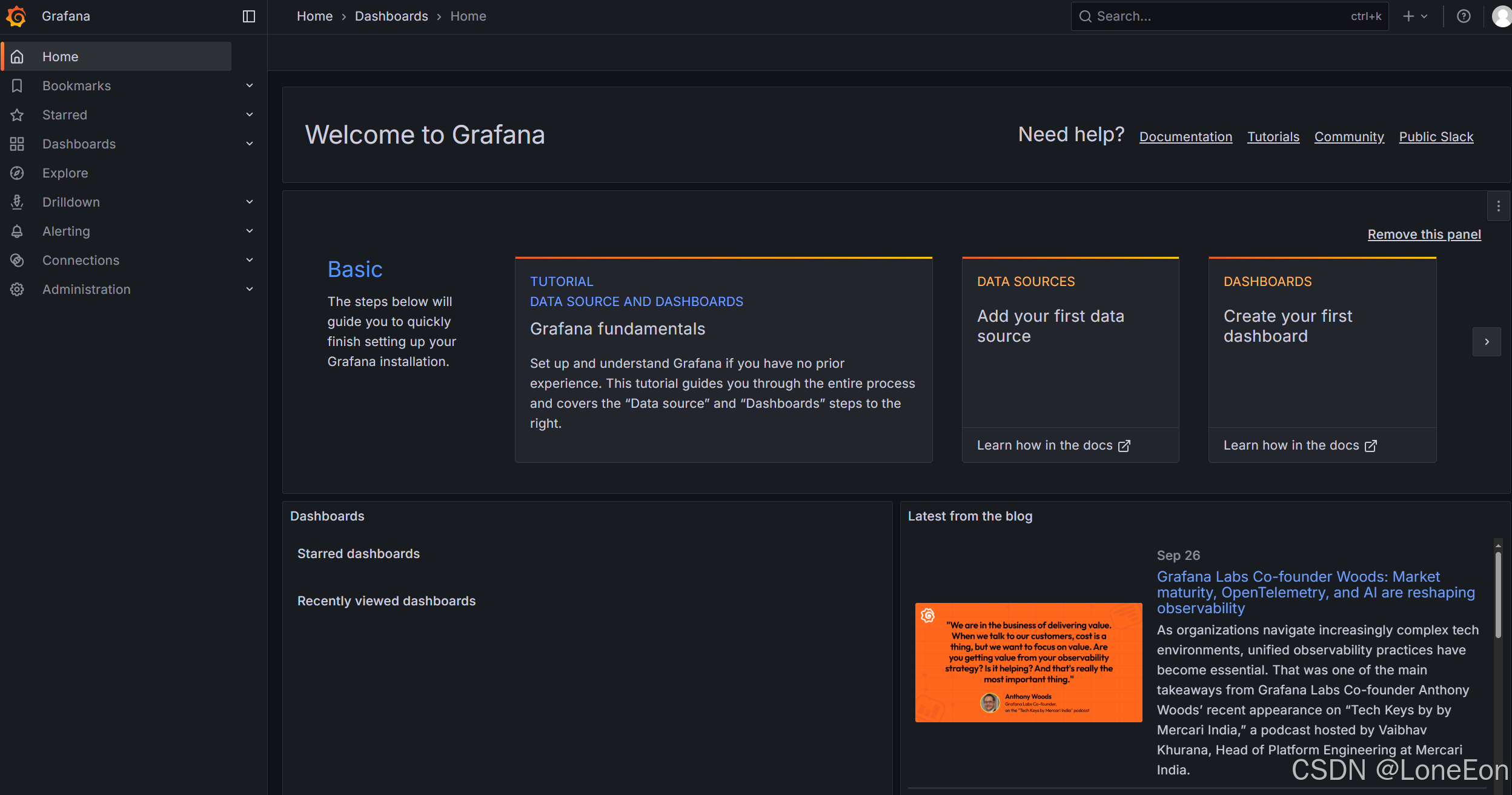Click the Dashboards breadcrumb link

click(391, 16)
